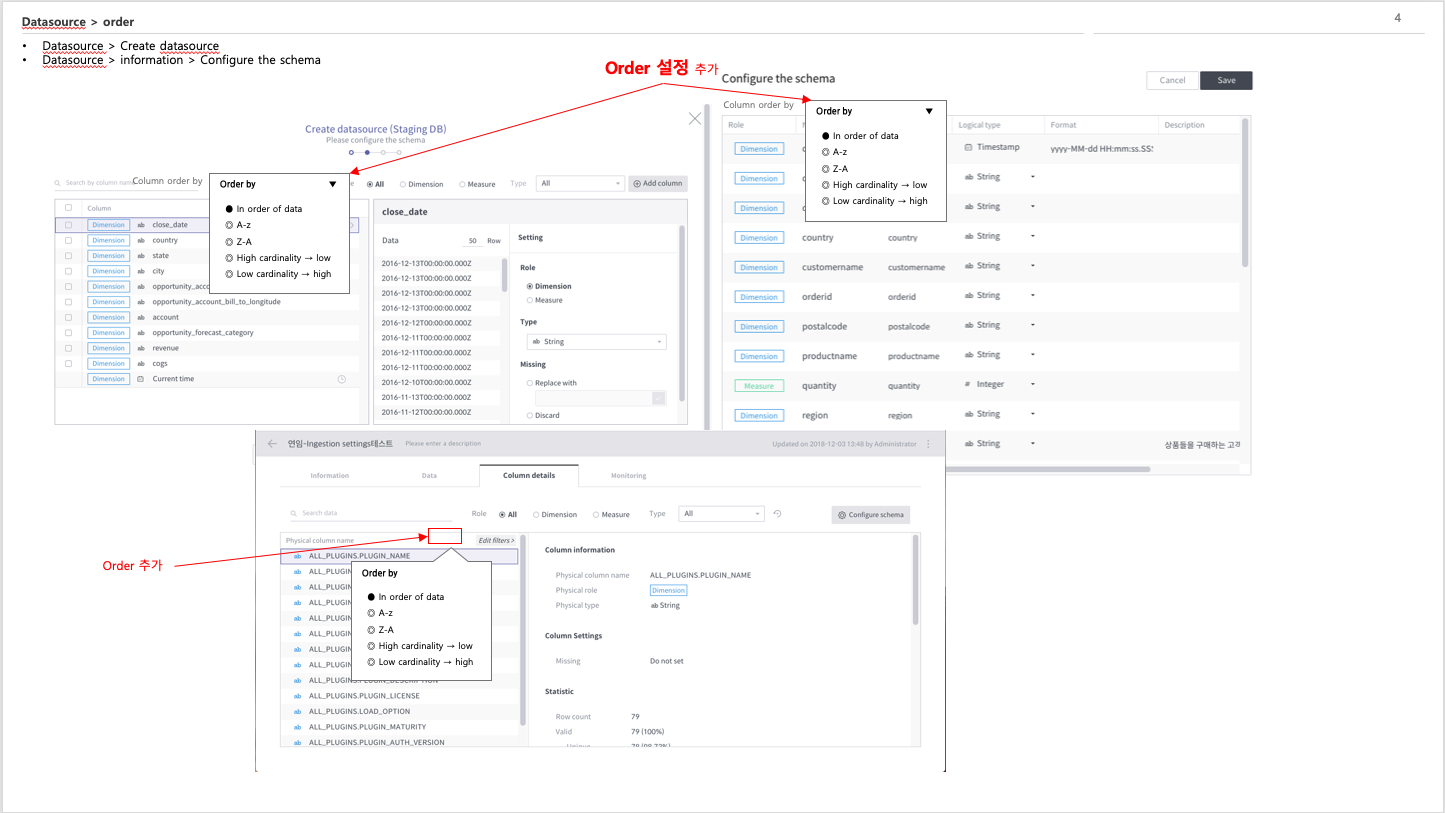Click the ab type icon beside ALL_PLUGINS.LOAD_OPTION
This screenshot has height=813, width=1445.
pos(298,712)
